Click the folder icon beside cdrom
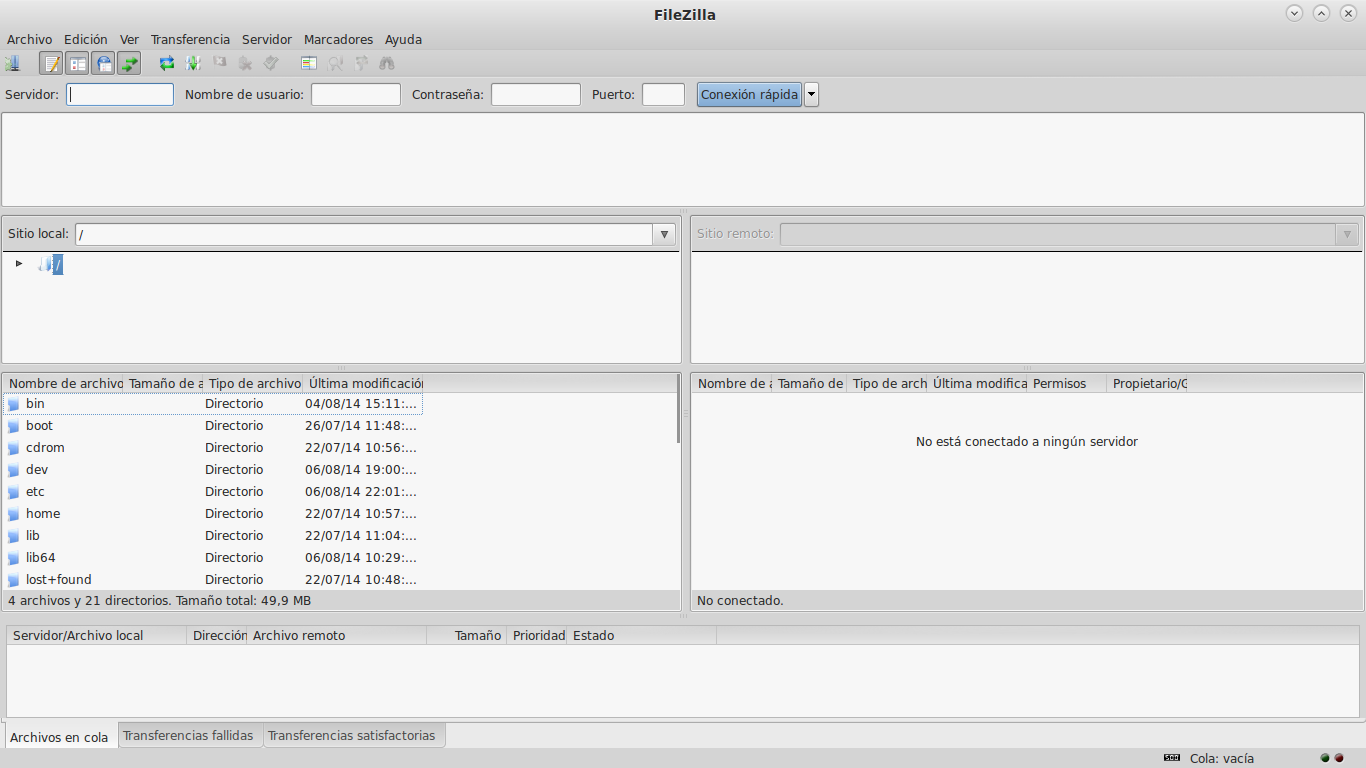The image size is (1366, 768). 14,448
